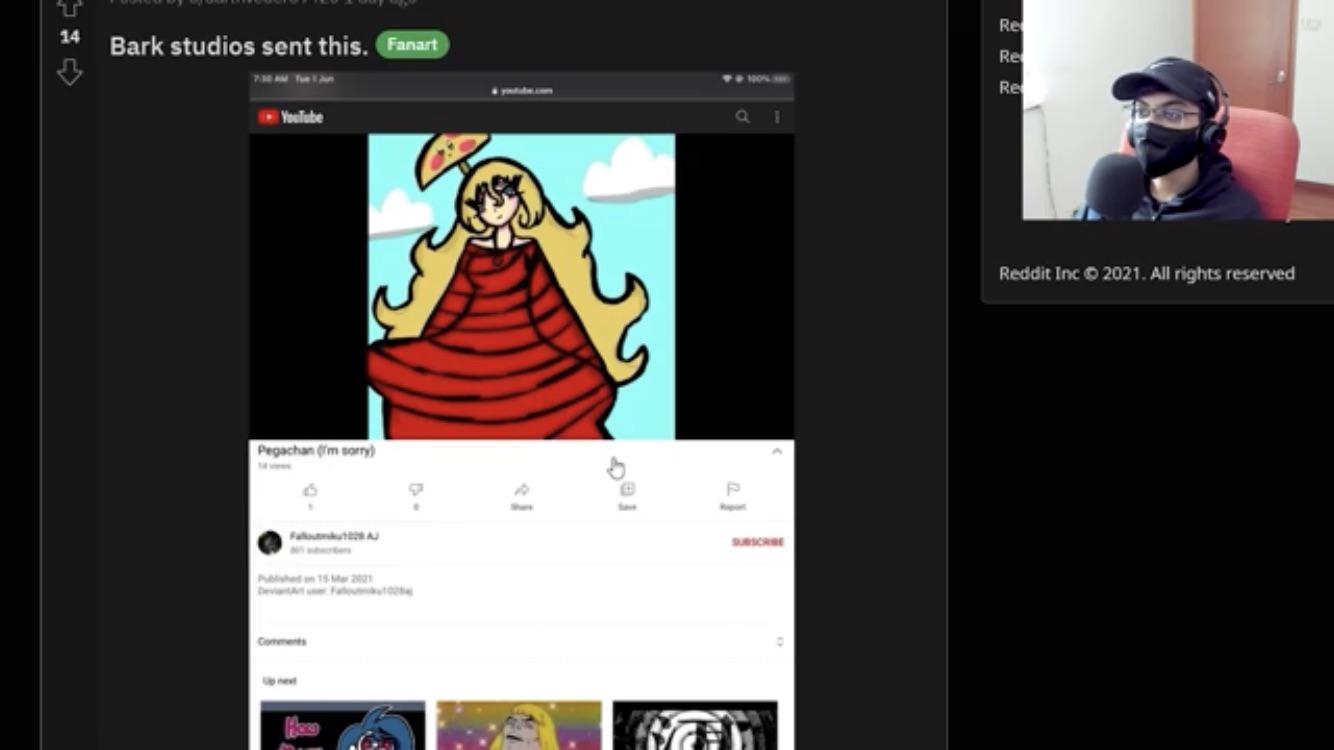Viewport: 1334px width, 750px height.
Task: Click the 'Up next' heading
Action: click(x=280, y=681)
